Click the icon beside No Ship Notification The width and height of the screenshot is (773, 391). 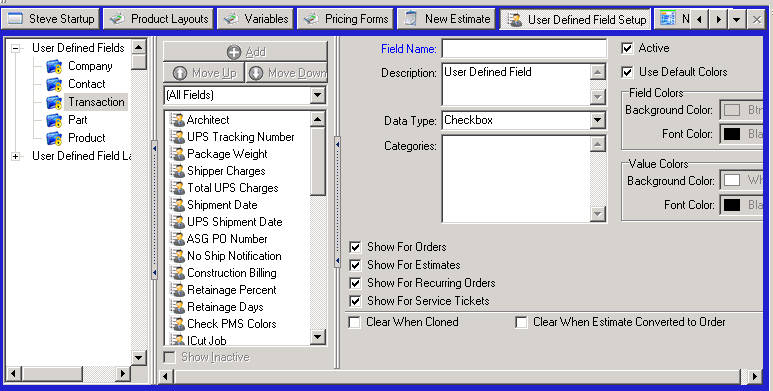pyautogui.click(x=177, y=256)
